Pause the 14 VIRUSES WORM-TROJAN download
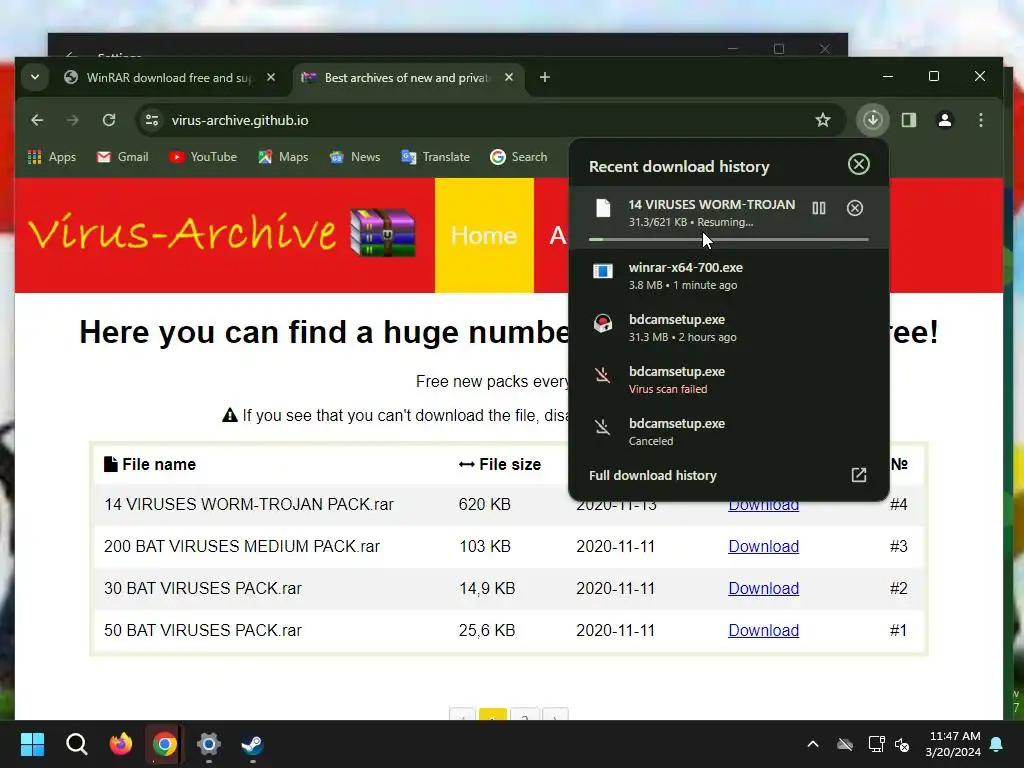 (819, 208)
